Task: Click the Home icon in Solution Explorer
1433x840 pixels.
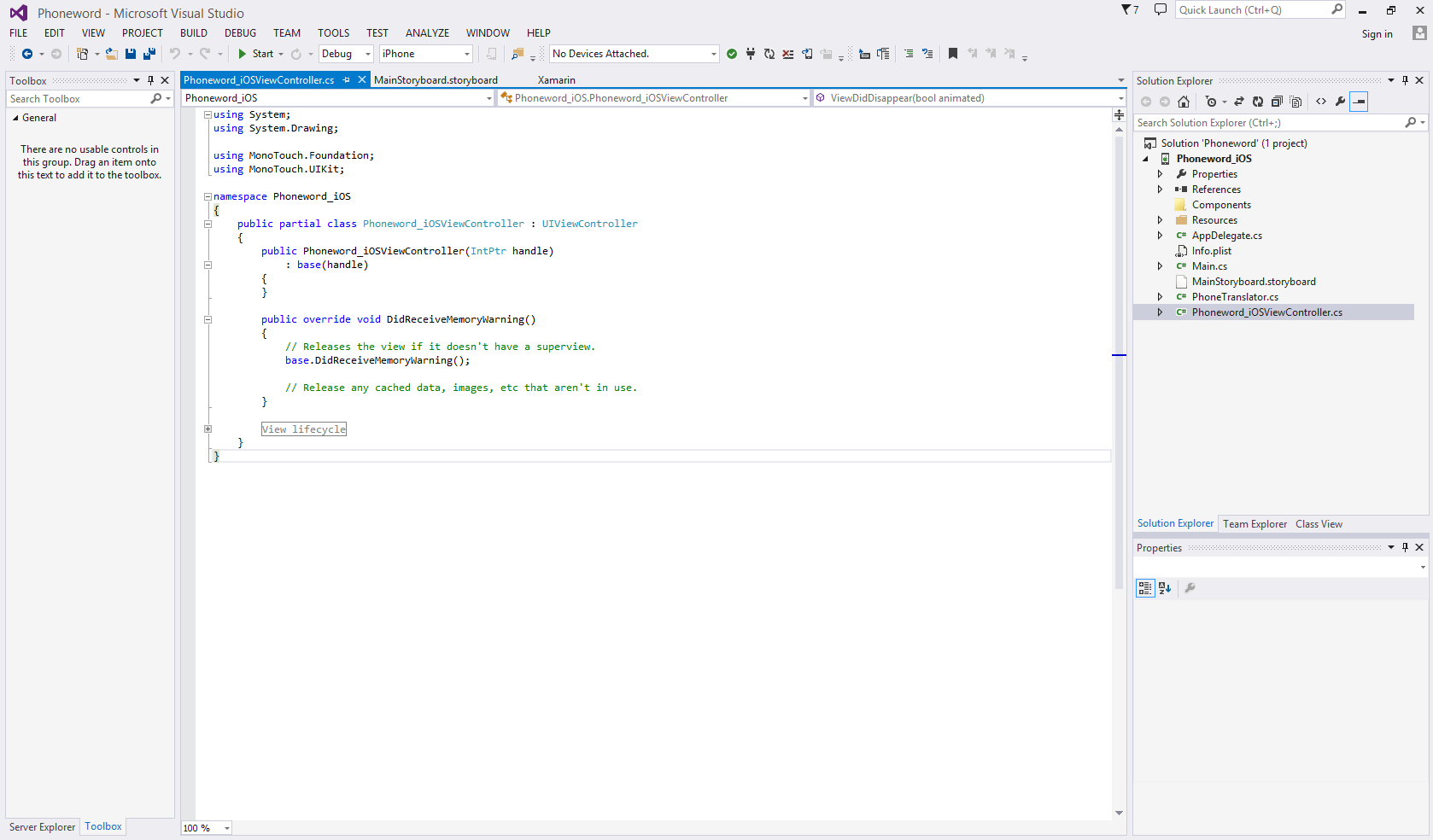Action: 1184,102
